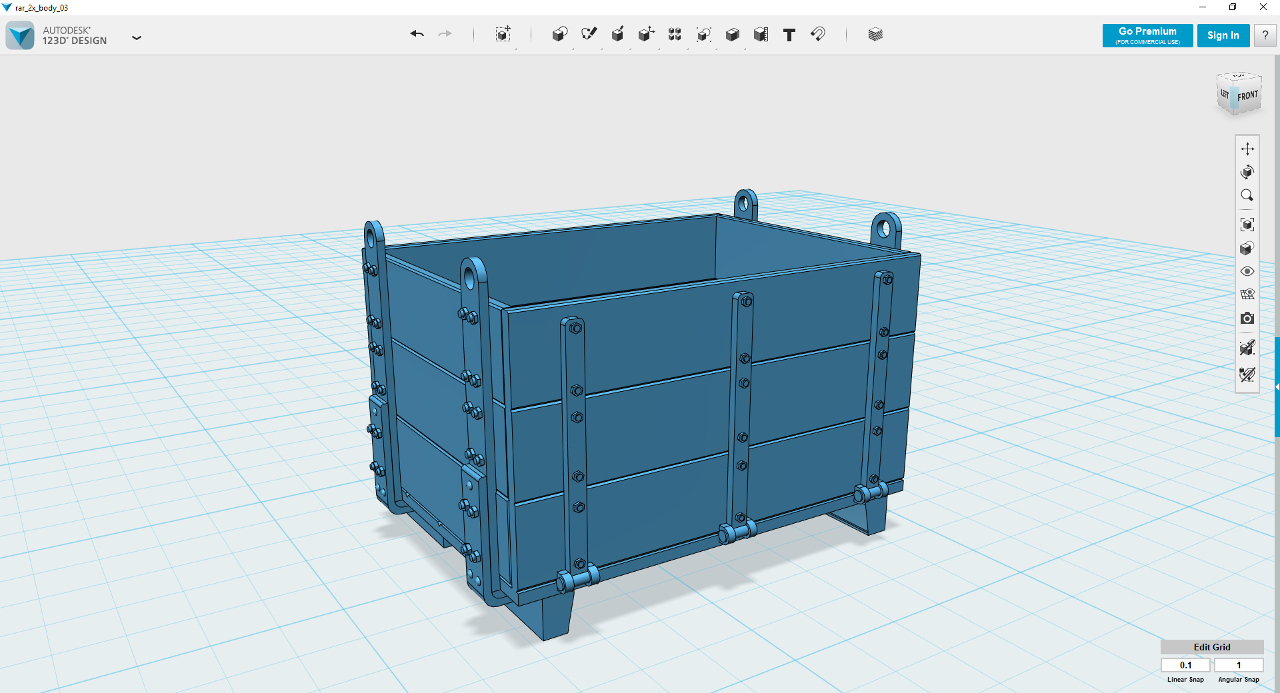Select the Zoom magnifier tool
The image size is (1280, 693).
tap(1247, 196)
